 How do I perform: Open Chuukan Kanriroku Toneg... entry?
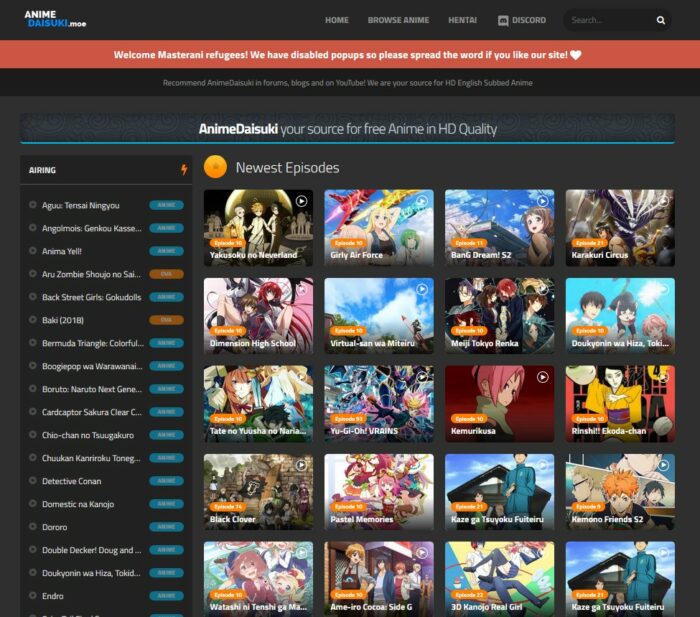[x=91, y=458]
